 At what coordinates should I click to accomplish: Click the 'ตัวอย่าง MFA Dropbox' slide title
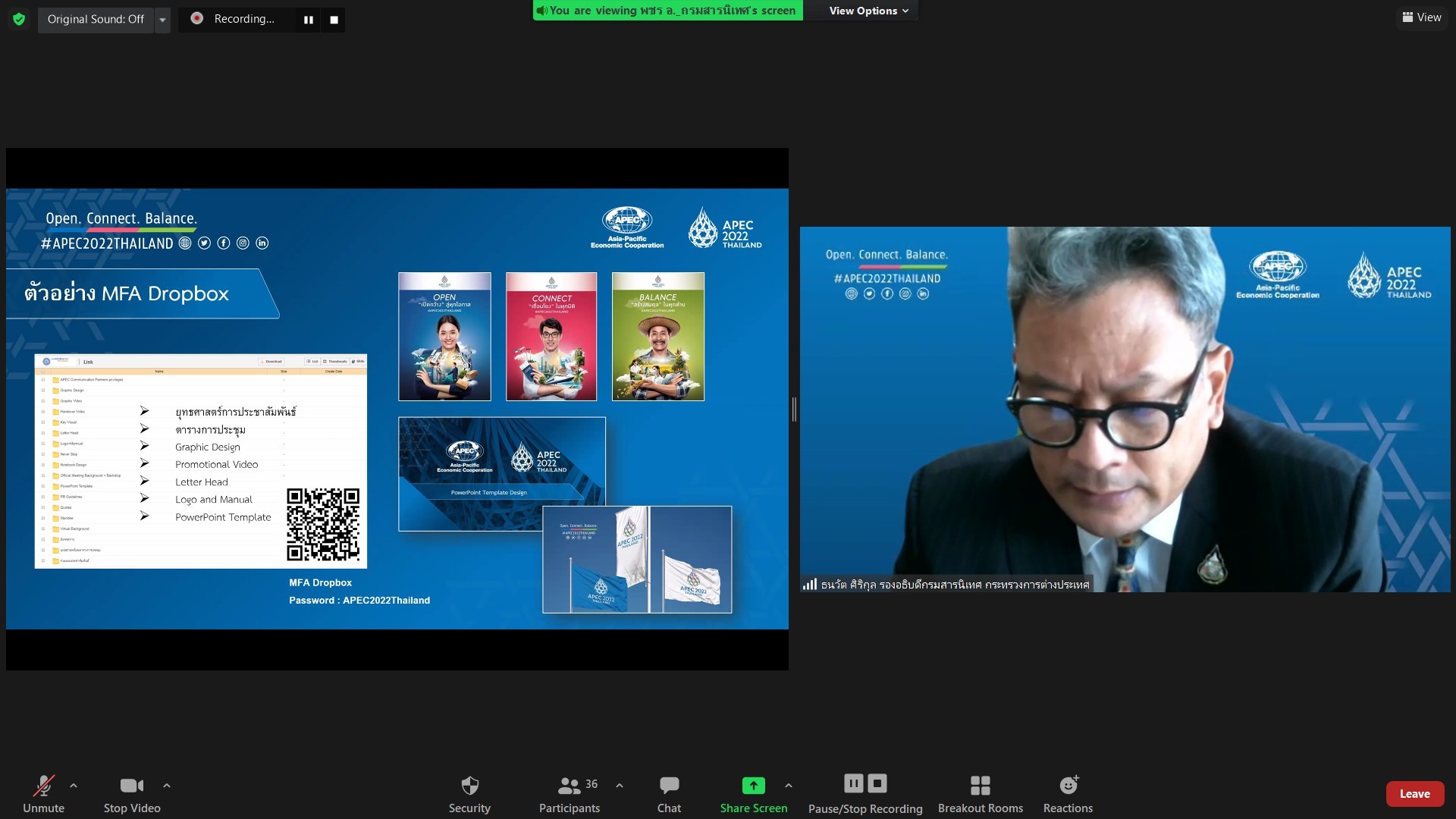[126, 293]
